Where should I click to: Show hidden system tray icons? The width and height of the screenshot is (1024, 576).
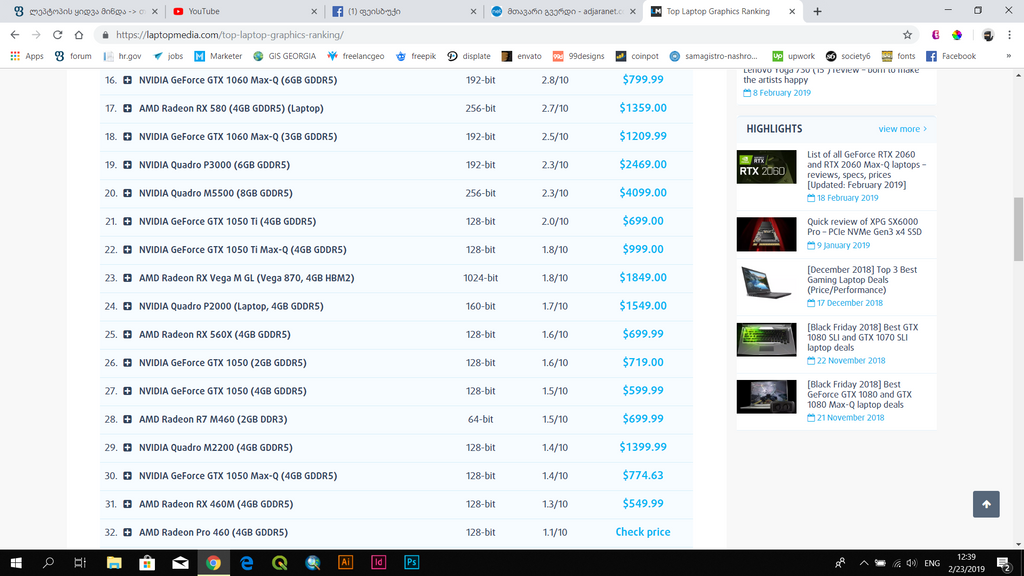[x=863, y=563]
